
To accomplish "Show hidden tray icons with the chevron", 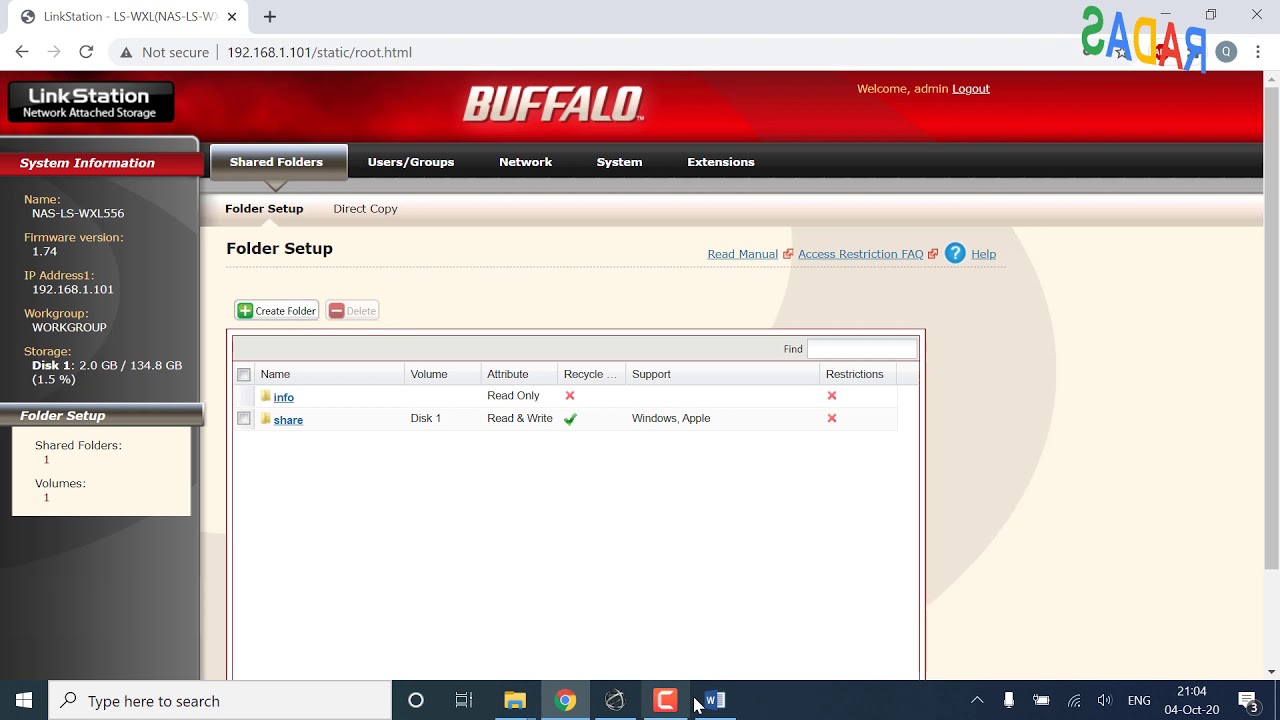I will 977,701.
